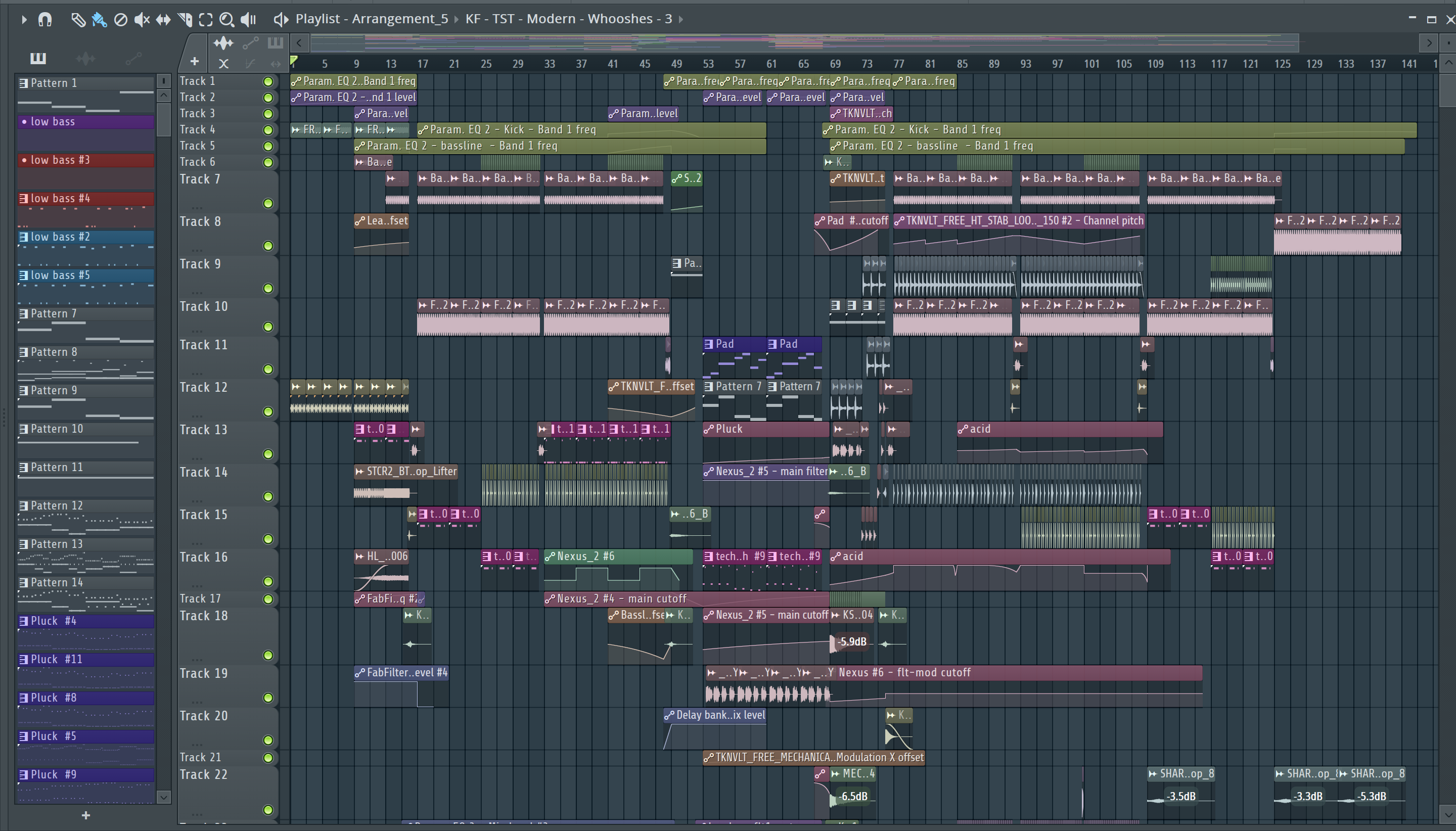
Task: Click the -6.5dB clip gain readout
Action: pyautogui.click(x=854, y=796)
